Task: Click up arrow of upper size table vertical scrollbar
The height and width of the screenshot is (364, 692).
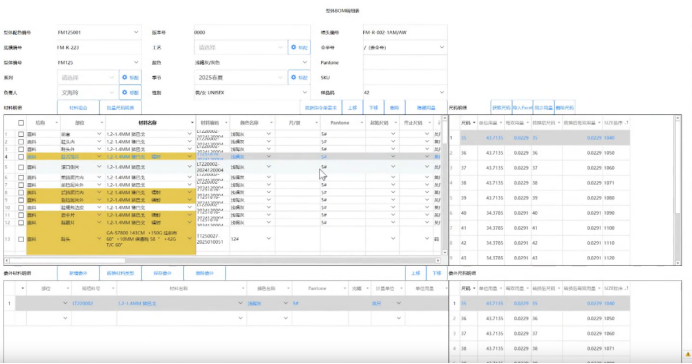Action: click(x=678, y=118)
